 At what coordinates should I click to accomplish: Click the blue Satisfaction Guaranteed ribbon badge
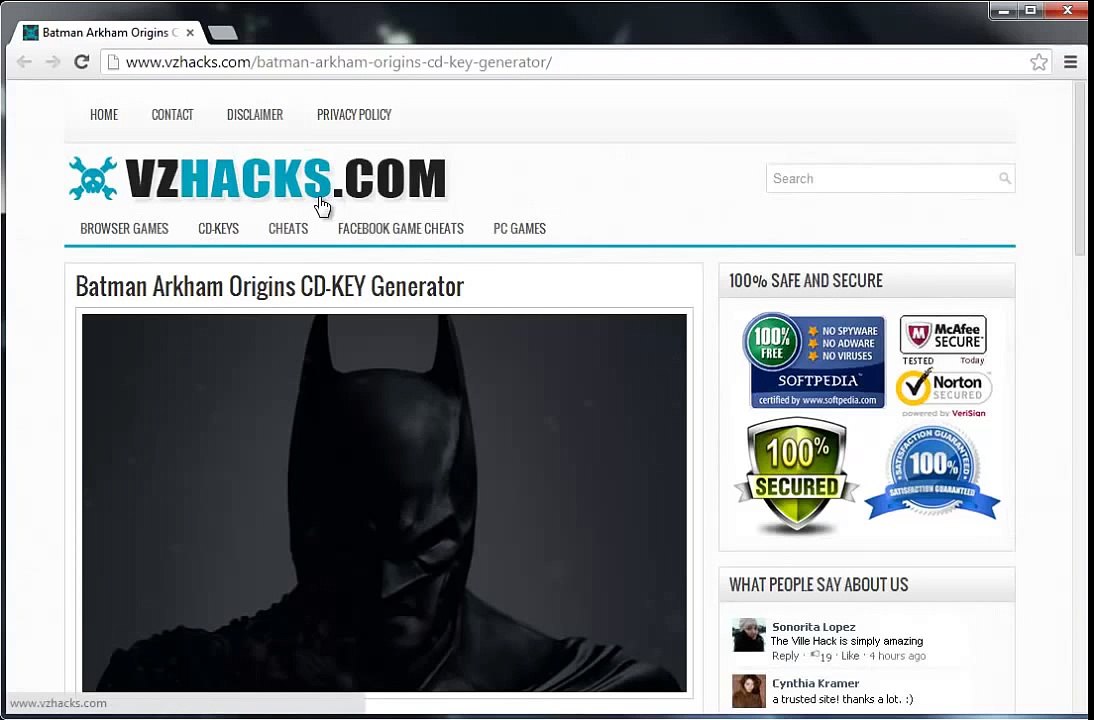click(933, 473)
